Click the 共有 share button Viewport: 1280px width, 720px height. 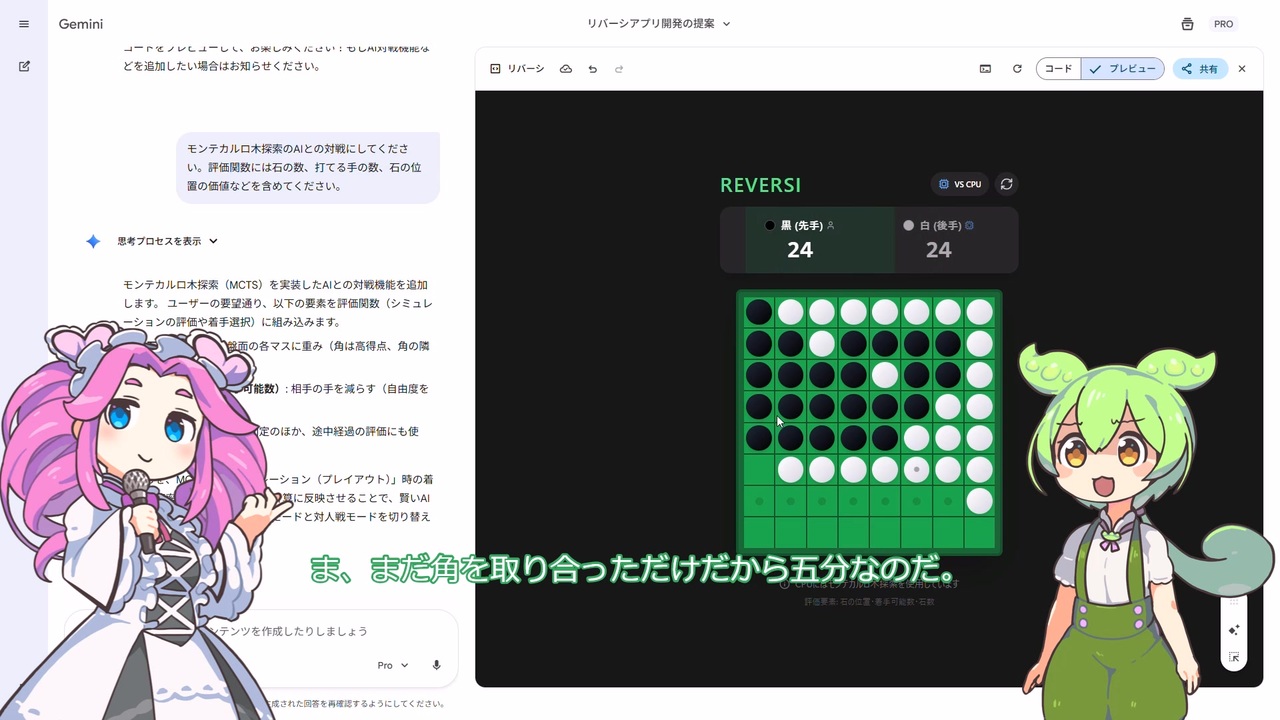[1200, 69]
